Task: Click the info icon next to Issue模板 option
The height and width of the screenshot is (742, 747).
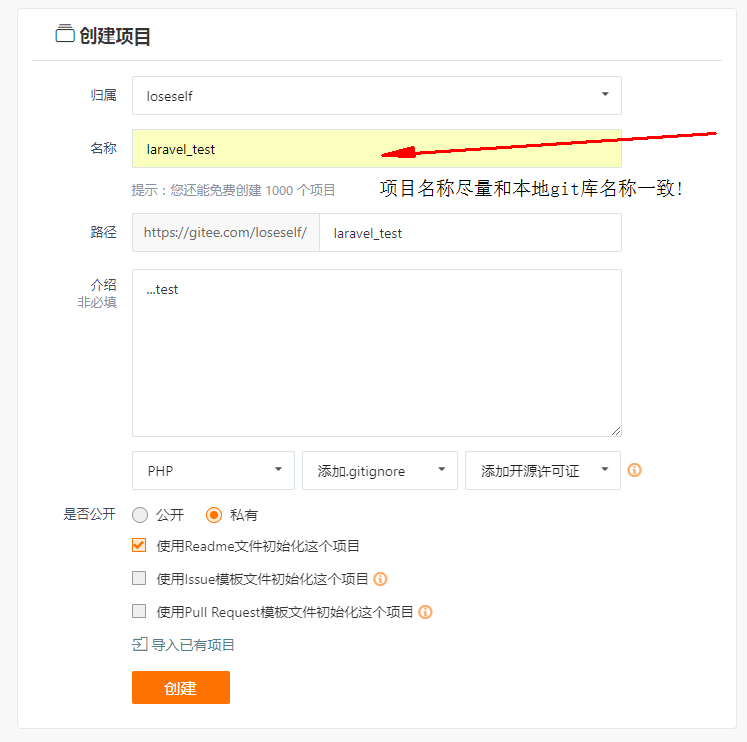Action: [x=380, y=579]
